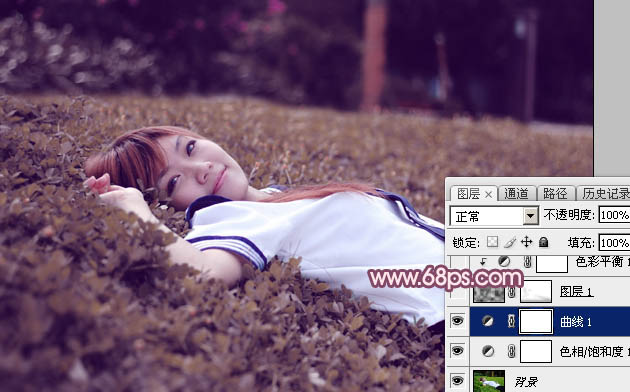The image size is (630, 392).
Task: Hide the 色相/饱和度 1 layer
Action: tap(458, 351)
